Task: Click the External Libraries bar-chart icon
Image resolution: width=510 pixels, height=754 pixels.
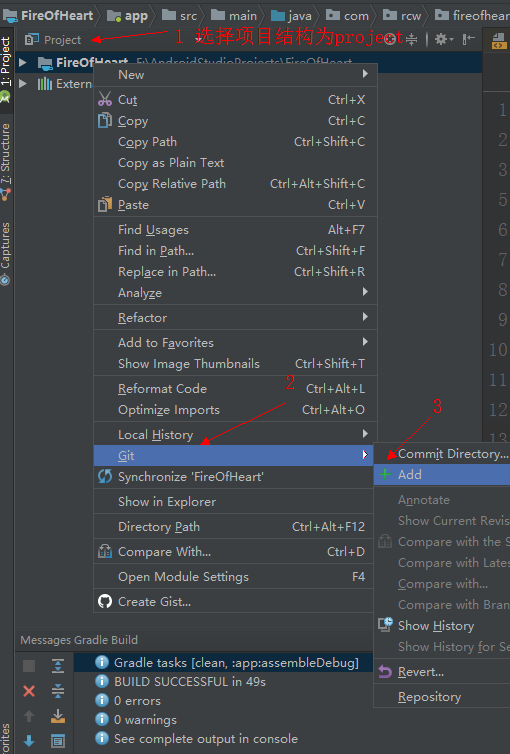Action: click(x=45, y=84)
